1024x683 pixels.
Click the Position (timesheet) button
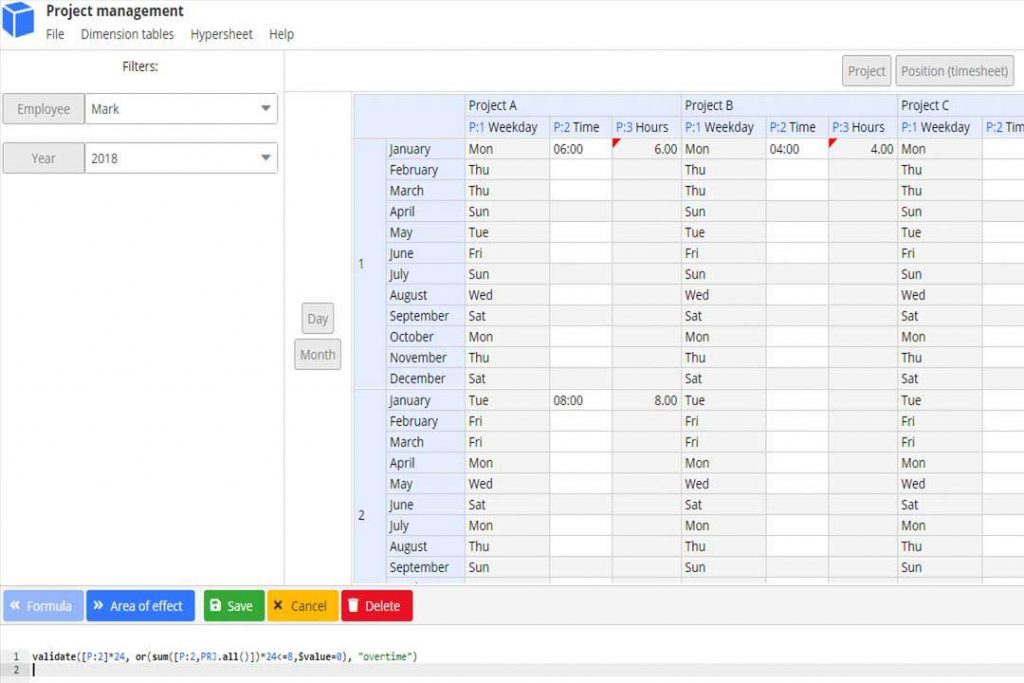954,71
